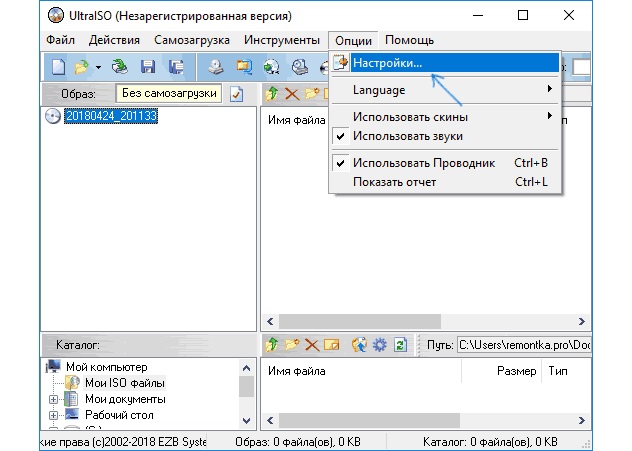This screenshot has height=451, width=632.
Task: Open the Помощь menu
Action: [410, 40]
